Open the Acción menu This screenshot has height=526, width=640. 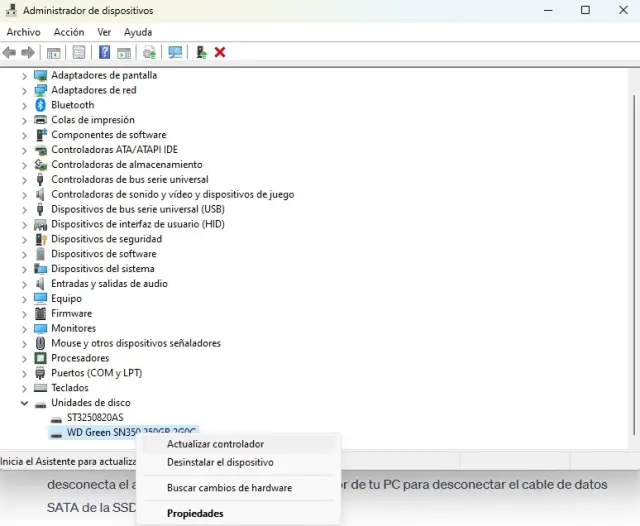tap(69, 32)
